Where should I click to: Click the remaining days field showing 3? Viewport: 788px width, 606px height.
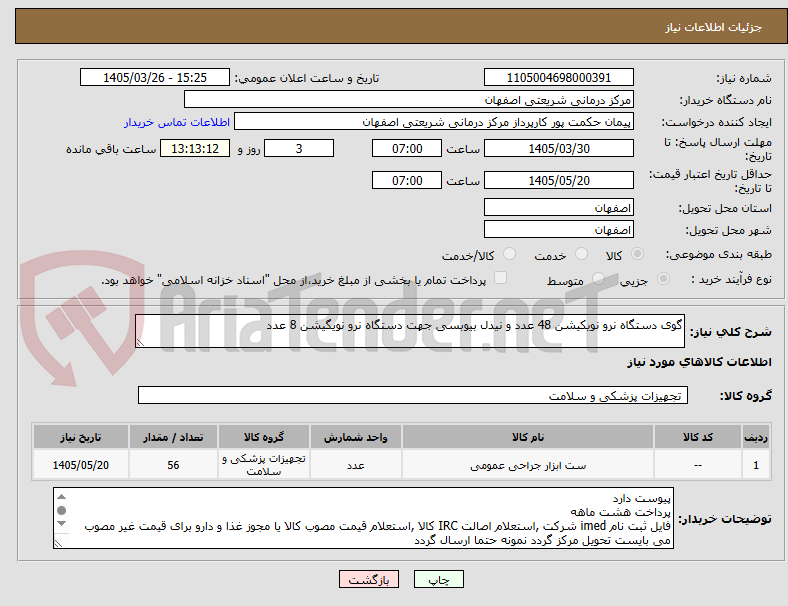point(299,149)
